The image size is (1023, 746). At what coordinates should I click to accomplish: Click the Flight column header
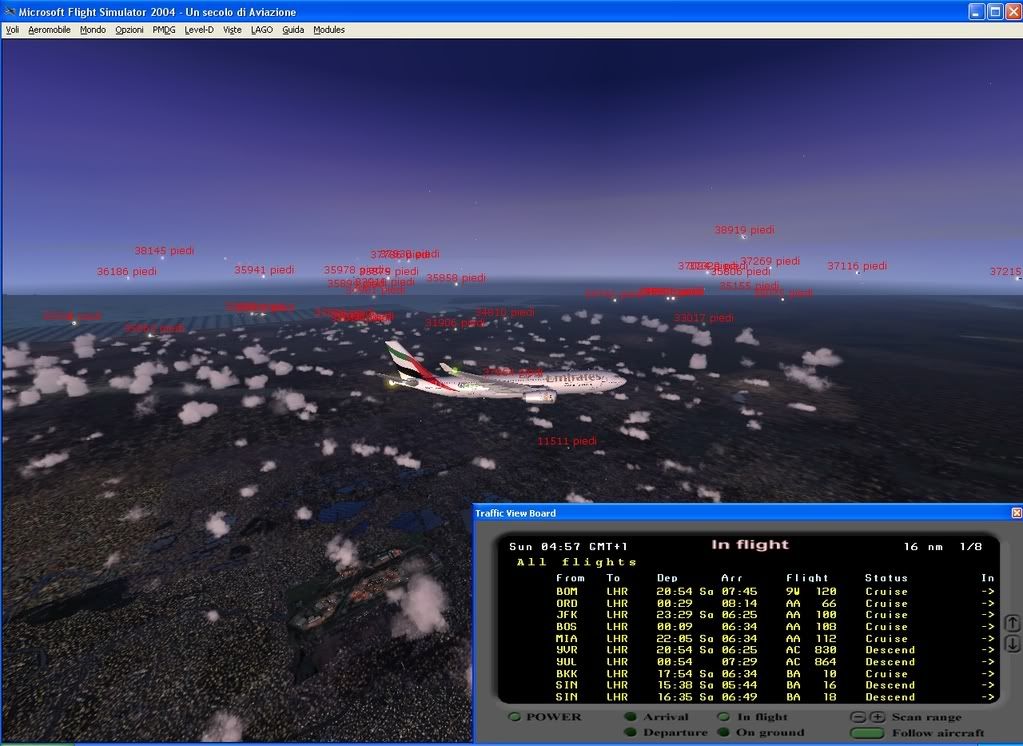(807, 578)
